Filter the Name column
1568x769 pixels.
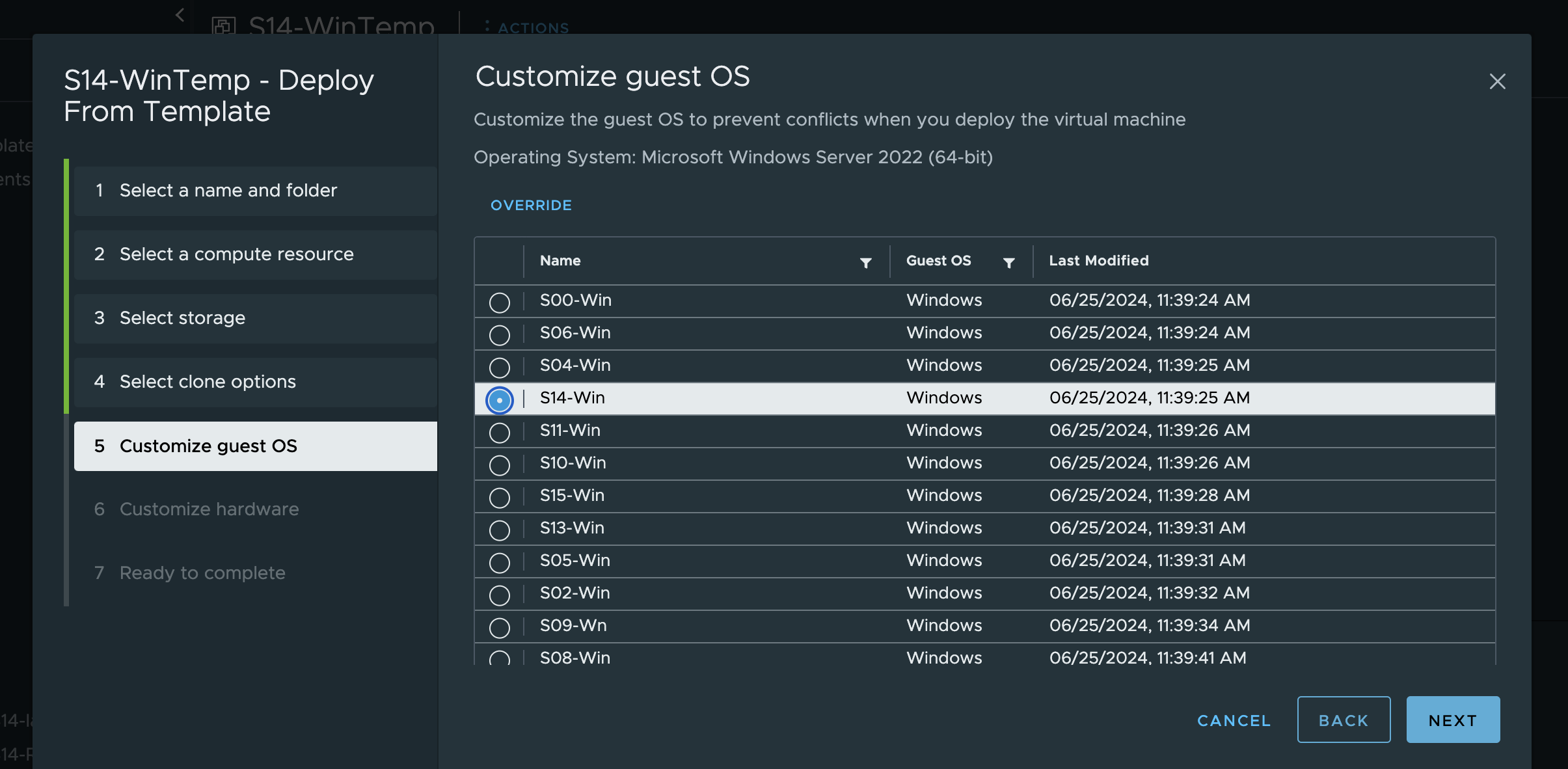tap(865, 263)
